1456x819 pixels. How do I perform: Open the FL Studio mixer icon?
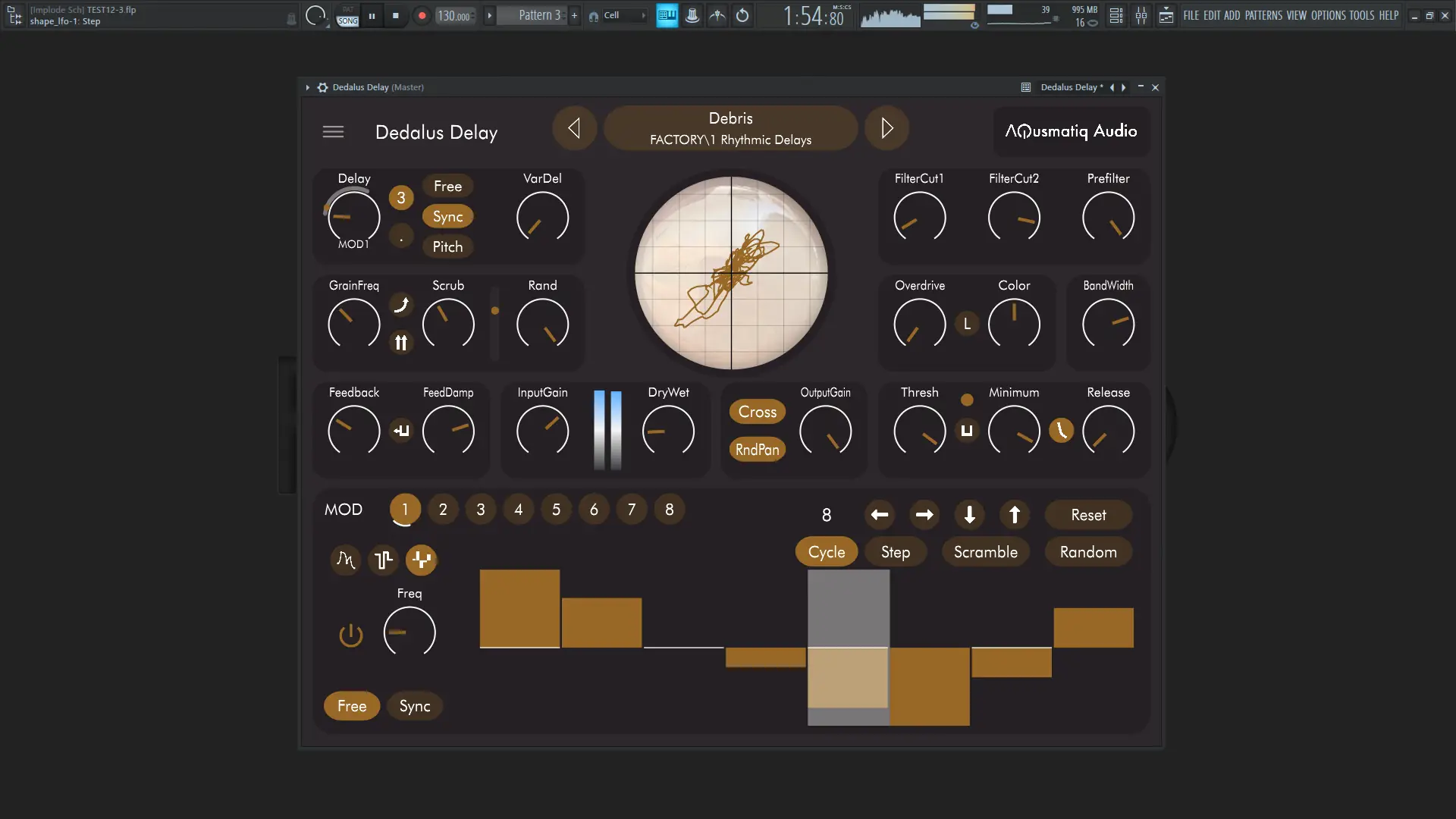coord(1141,15)
